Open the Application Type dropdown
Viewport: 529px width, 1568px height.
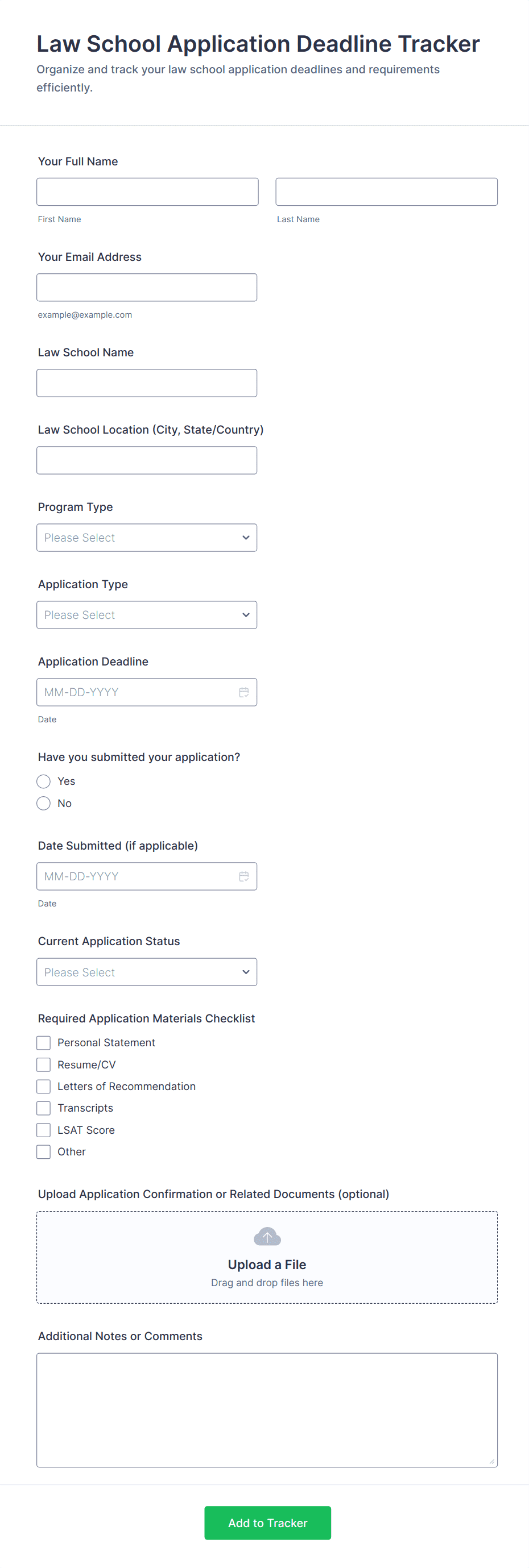click(146, 615)
